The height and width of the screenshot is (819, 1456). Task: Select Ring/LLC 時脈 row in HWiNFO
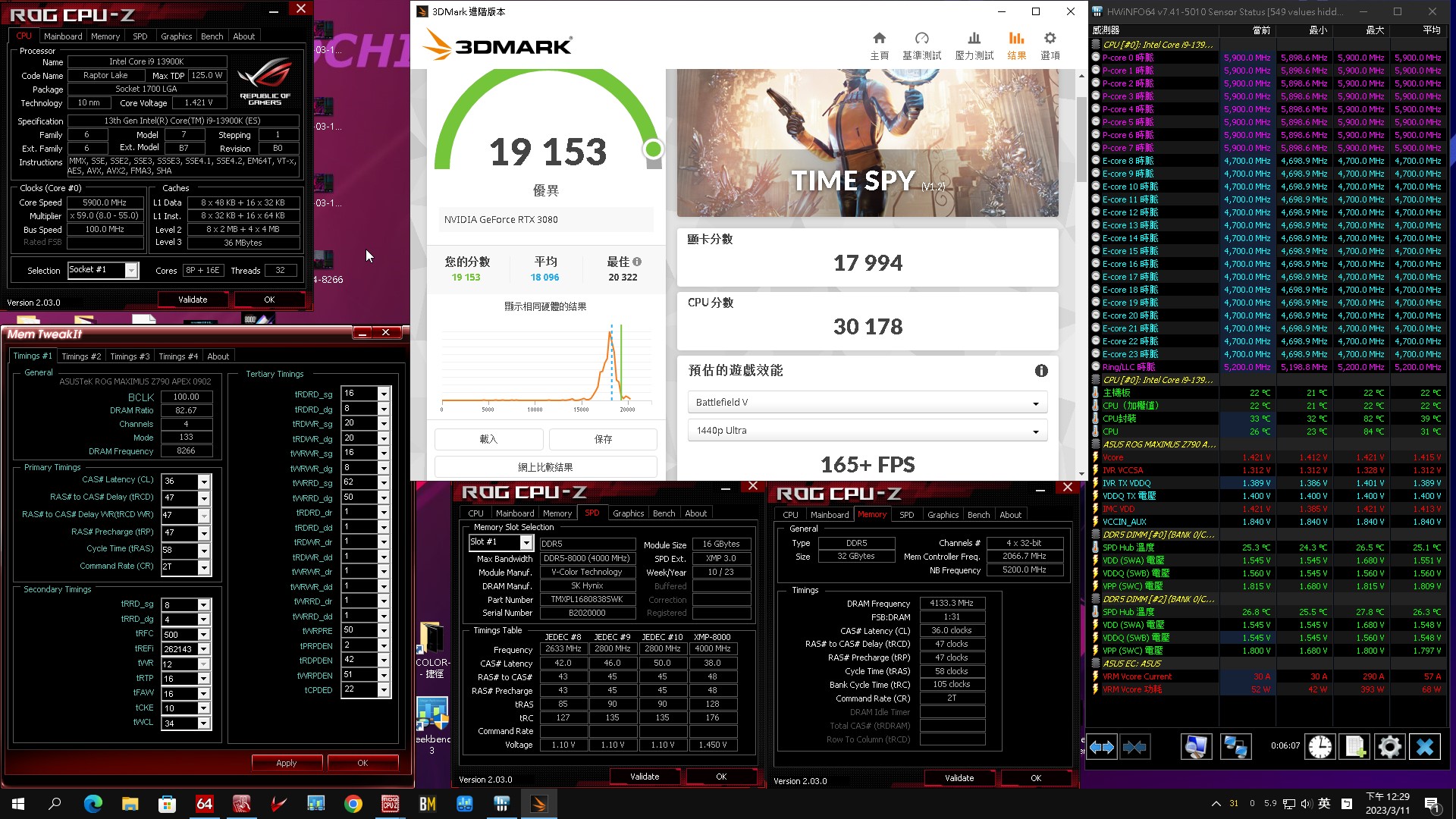pos(1268,367)
